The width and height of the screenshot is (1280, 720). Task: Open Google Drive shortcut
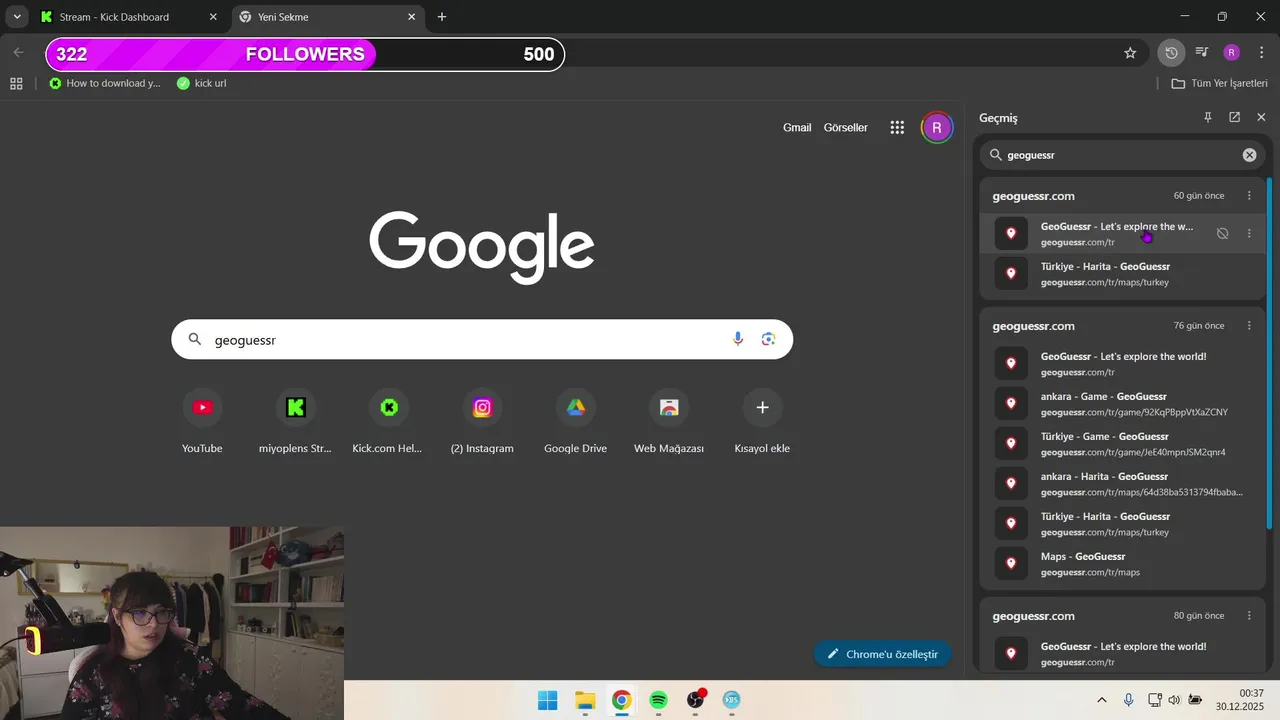(x=575, y=420)
